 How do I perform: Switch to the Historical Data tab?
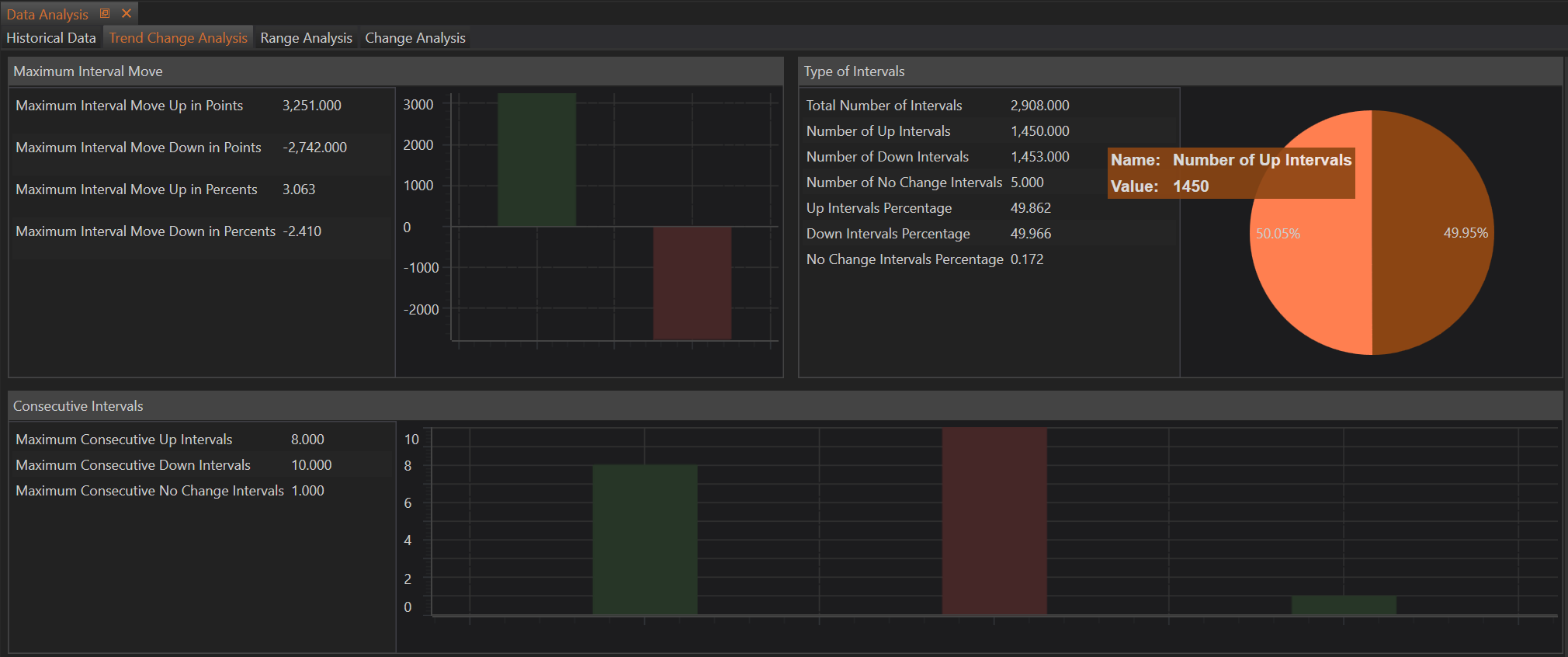[51, 38]
